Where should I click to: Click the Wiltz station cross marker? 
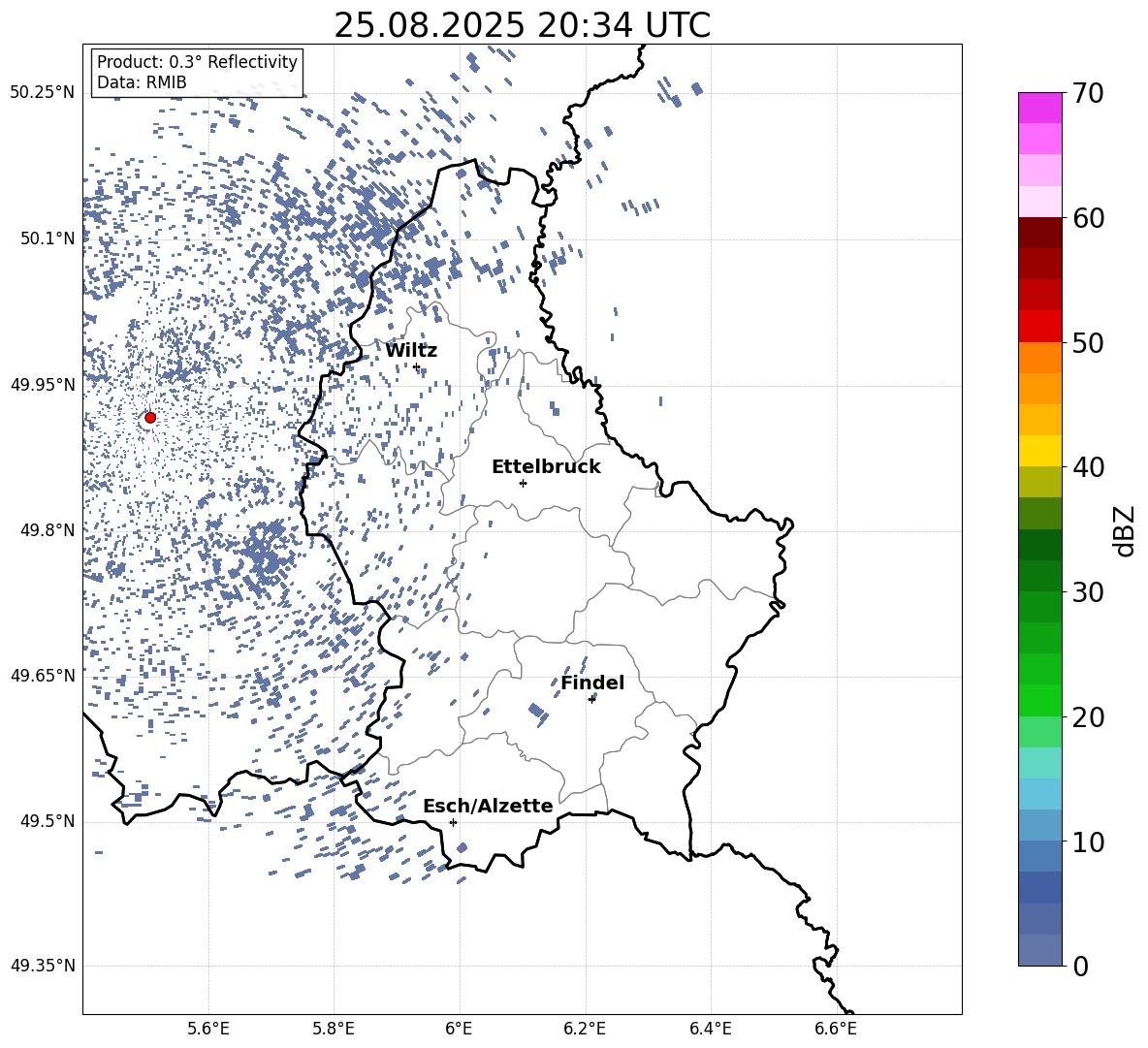tap(417, 367)
